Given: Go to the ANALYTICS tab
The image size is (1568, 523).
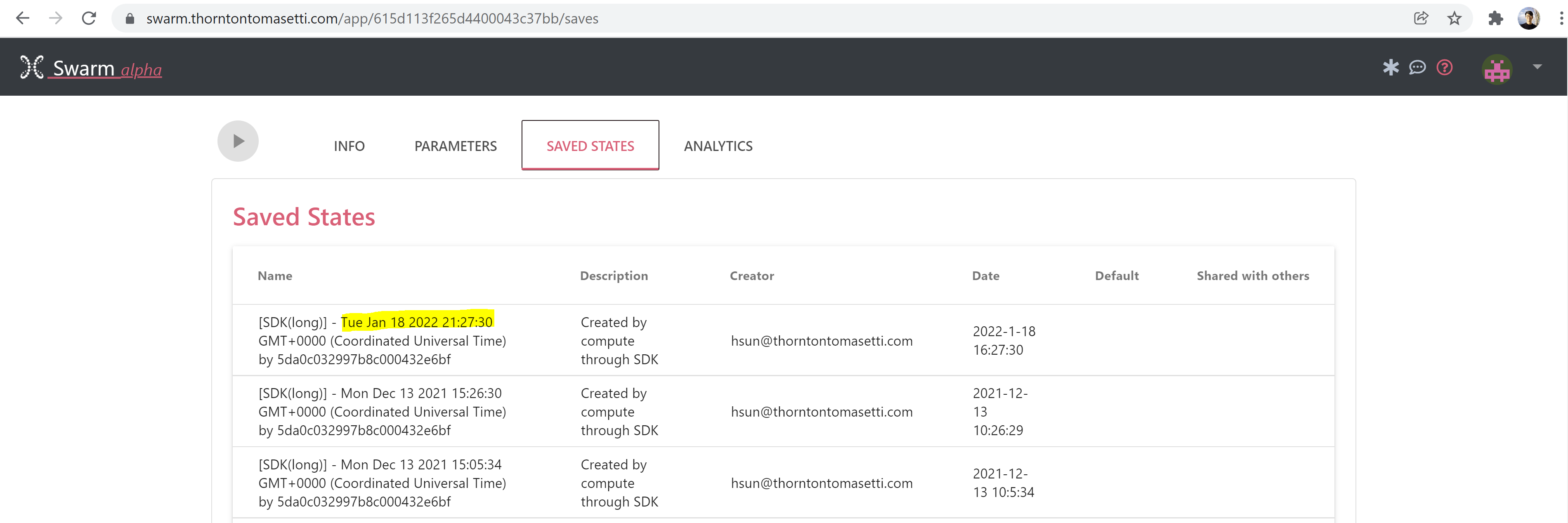Looking at the screenshot, I should tap(718, 146).
